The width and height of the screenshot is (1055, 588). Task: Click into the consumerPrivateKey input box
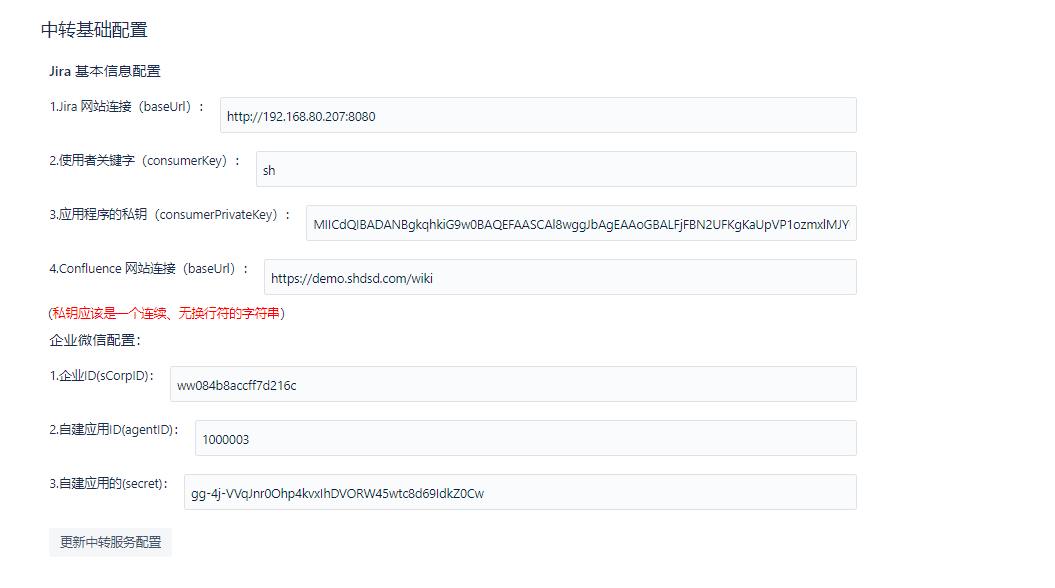click(581, 223)
